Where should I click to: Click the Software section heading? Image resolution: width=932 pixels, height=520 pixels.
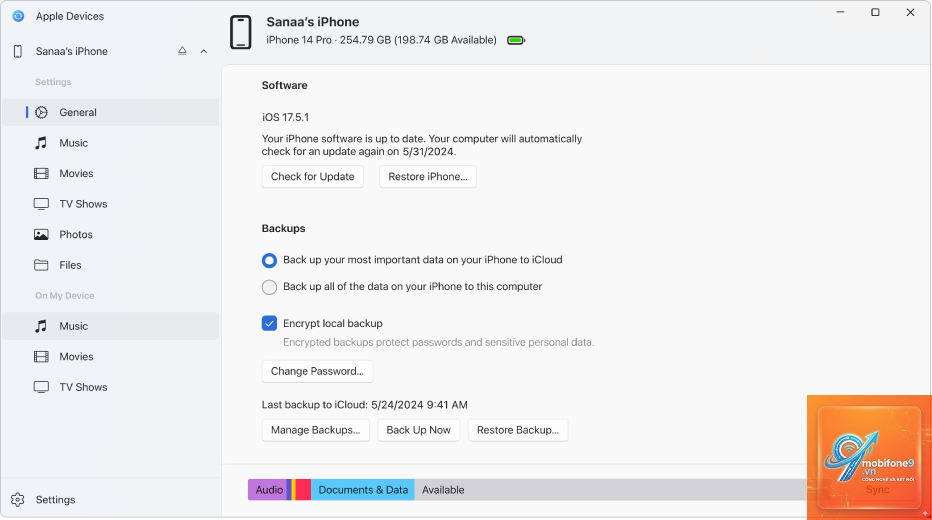pyautogui.click(x=285, y=85)
